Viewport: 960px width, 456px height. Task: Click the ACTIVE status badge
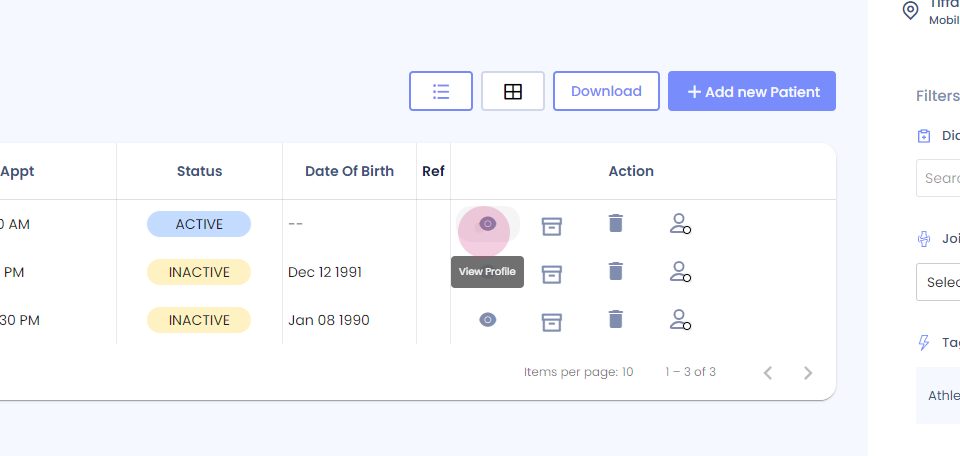tap(199, 224)
